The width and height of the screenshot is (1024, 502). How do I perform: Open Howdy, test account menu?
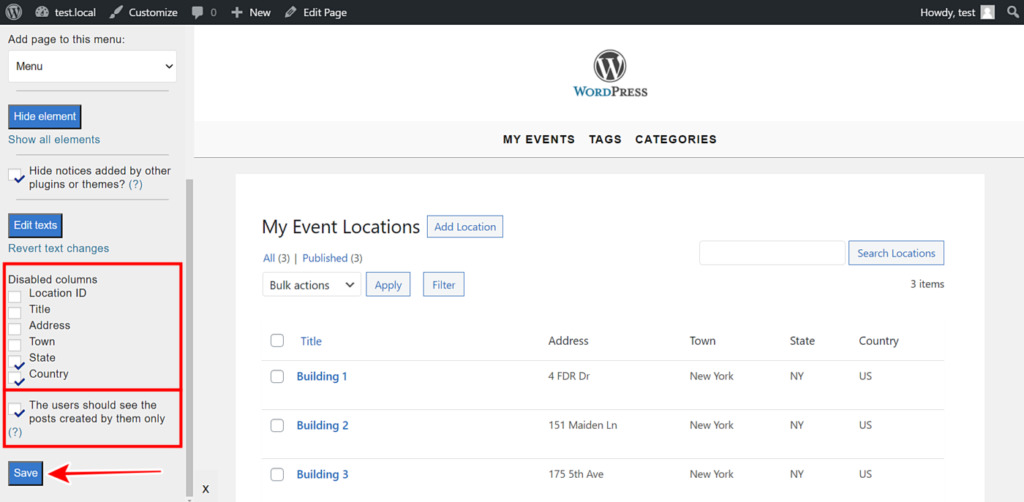pos(957,12)
